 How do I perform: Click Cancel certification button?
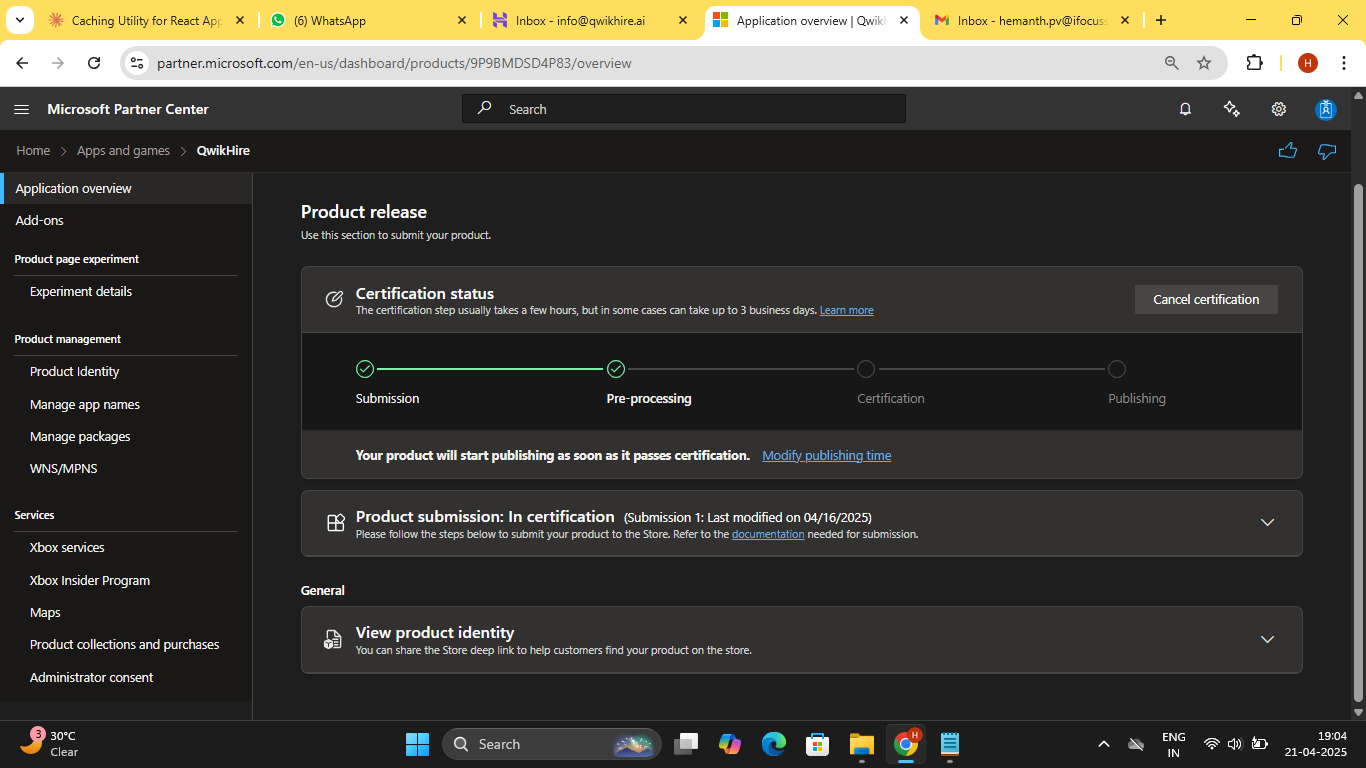[x=1206, y=300]
